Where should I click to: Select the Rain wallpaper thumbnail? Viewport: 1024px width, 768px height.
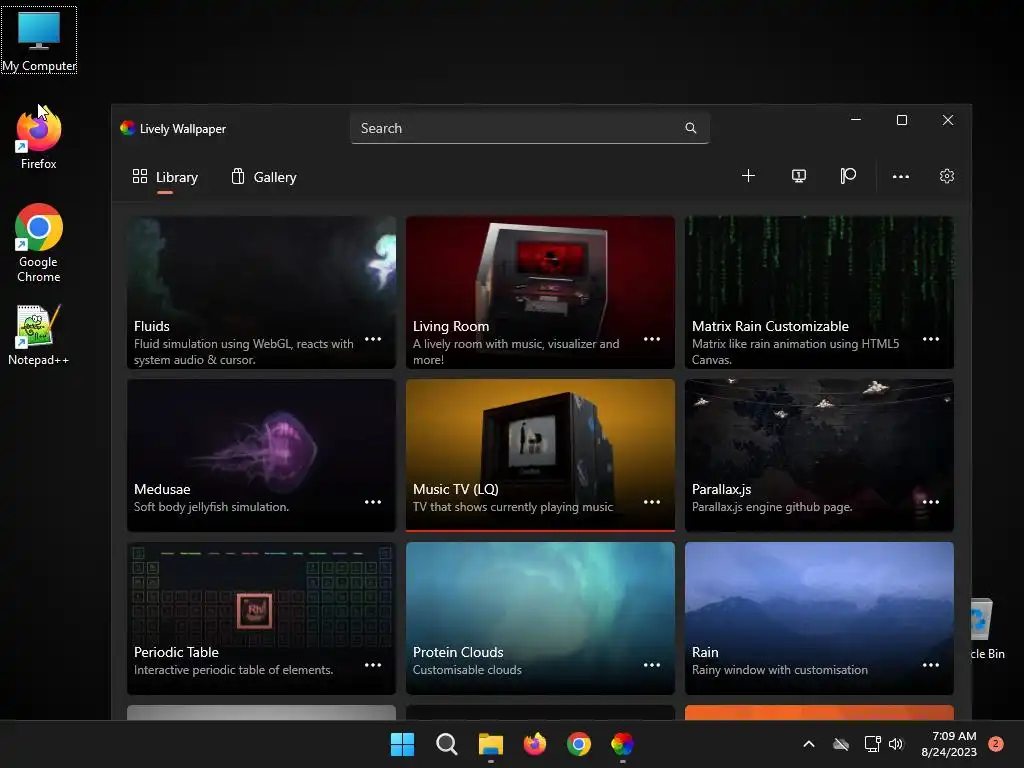819,618
